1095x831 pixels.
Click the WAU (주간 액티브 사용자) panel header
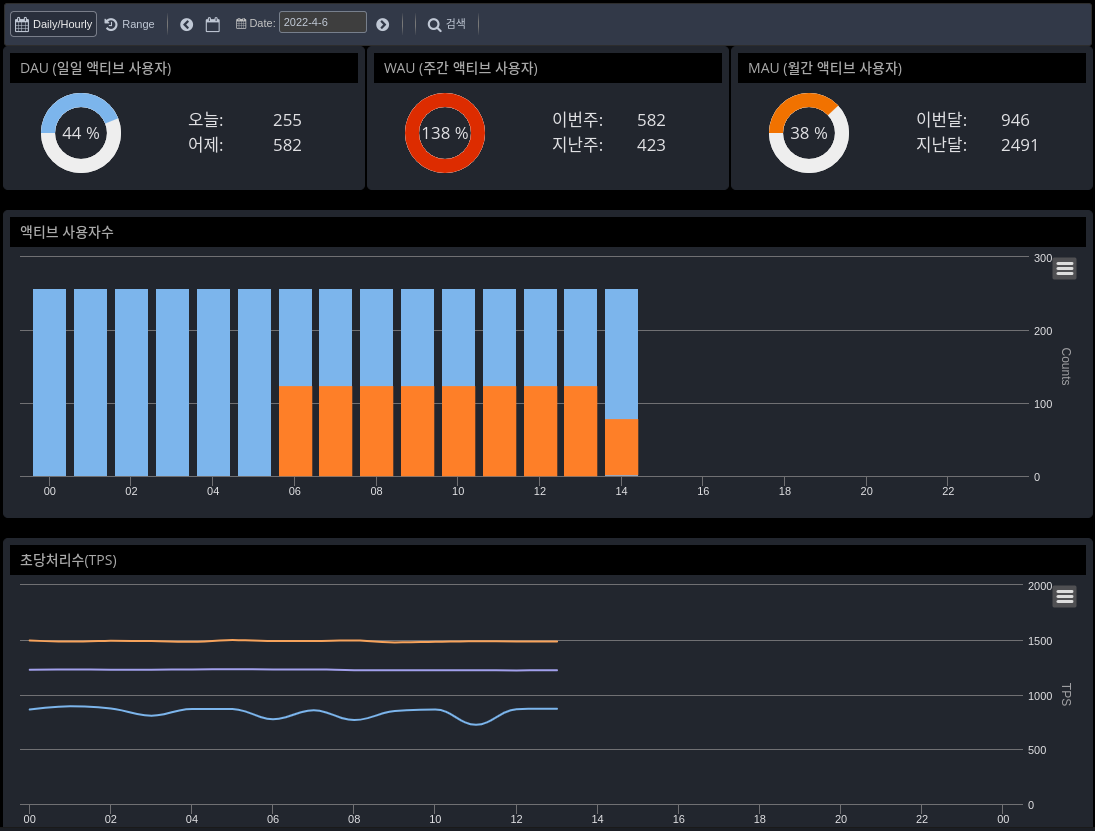(547, 68)
